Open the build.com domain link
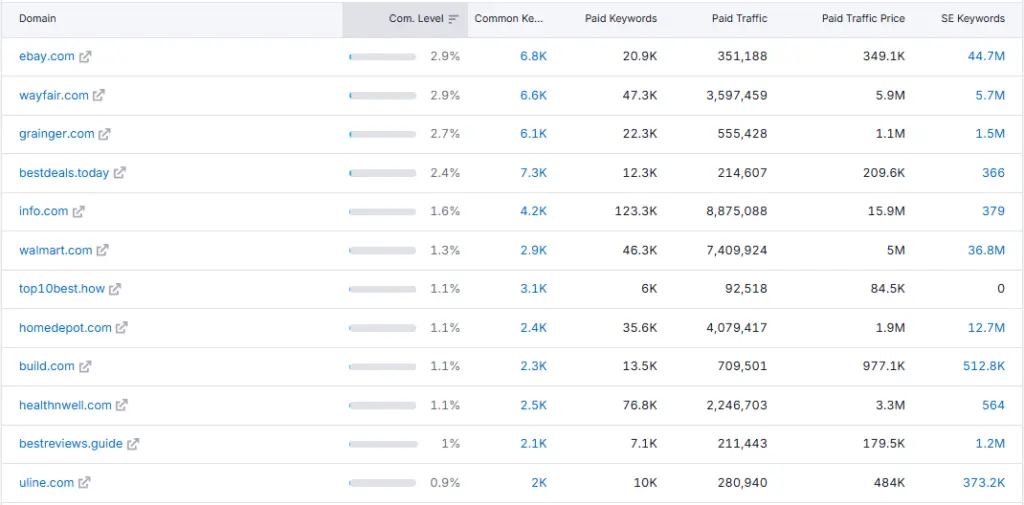 click(x=46, y=367)
